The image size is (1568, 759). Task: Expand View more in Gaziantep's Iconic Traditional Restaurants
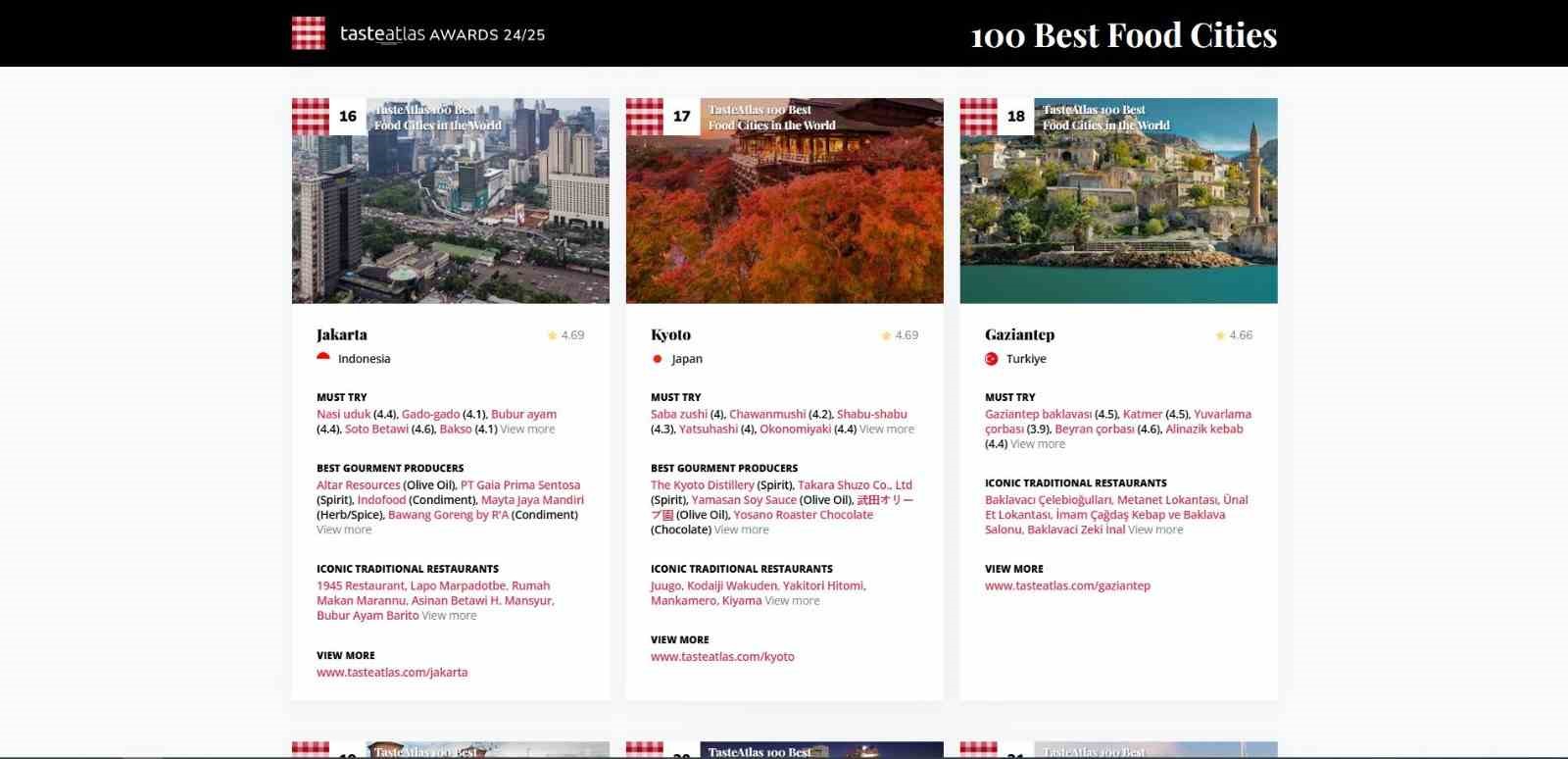[1155, 530]
